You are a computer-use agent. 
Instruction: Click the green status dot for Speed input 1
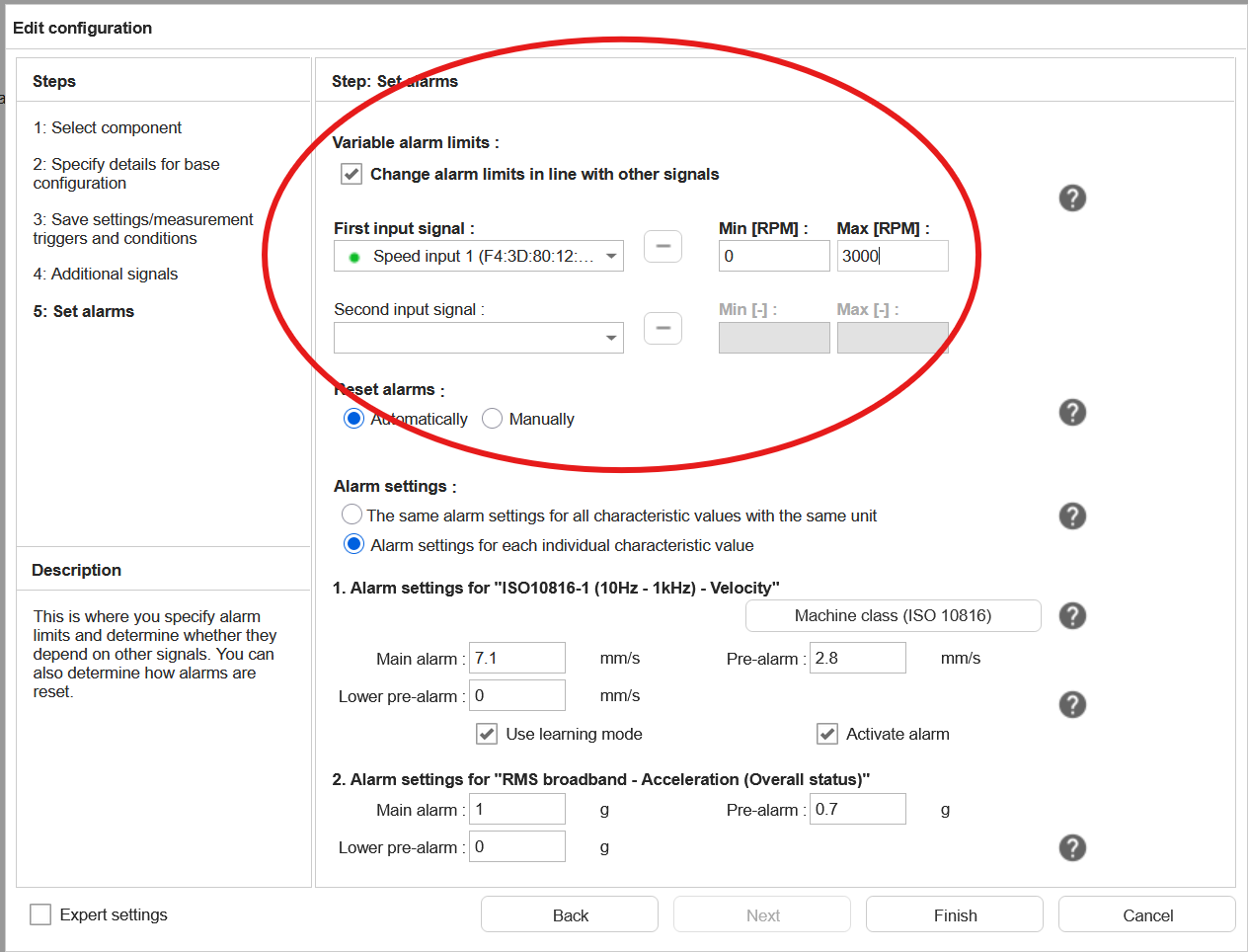click(x=355, y=256)
